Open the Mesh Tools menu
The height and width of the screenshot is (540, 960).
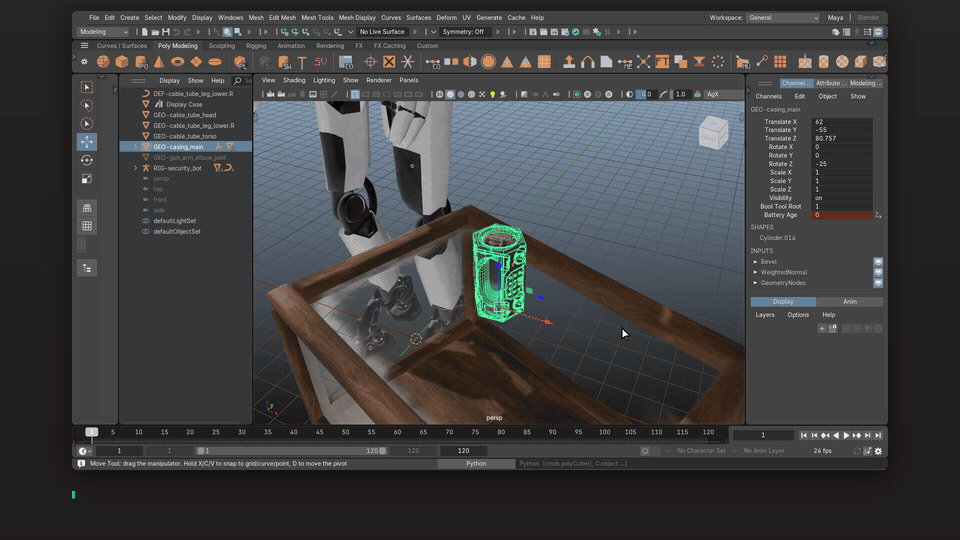click(x=317, y=18)
